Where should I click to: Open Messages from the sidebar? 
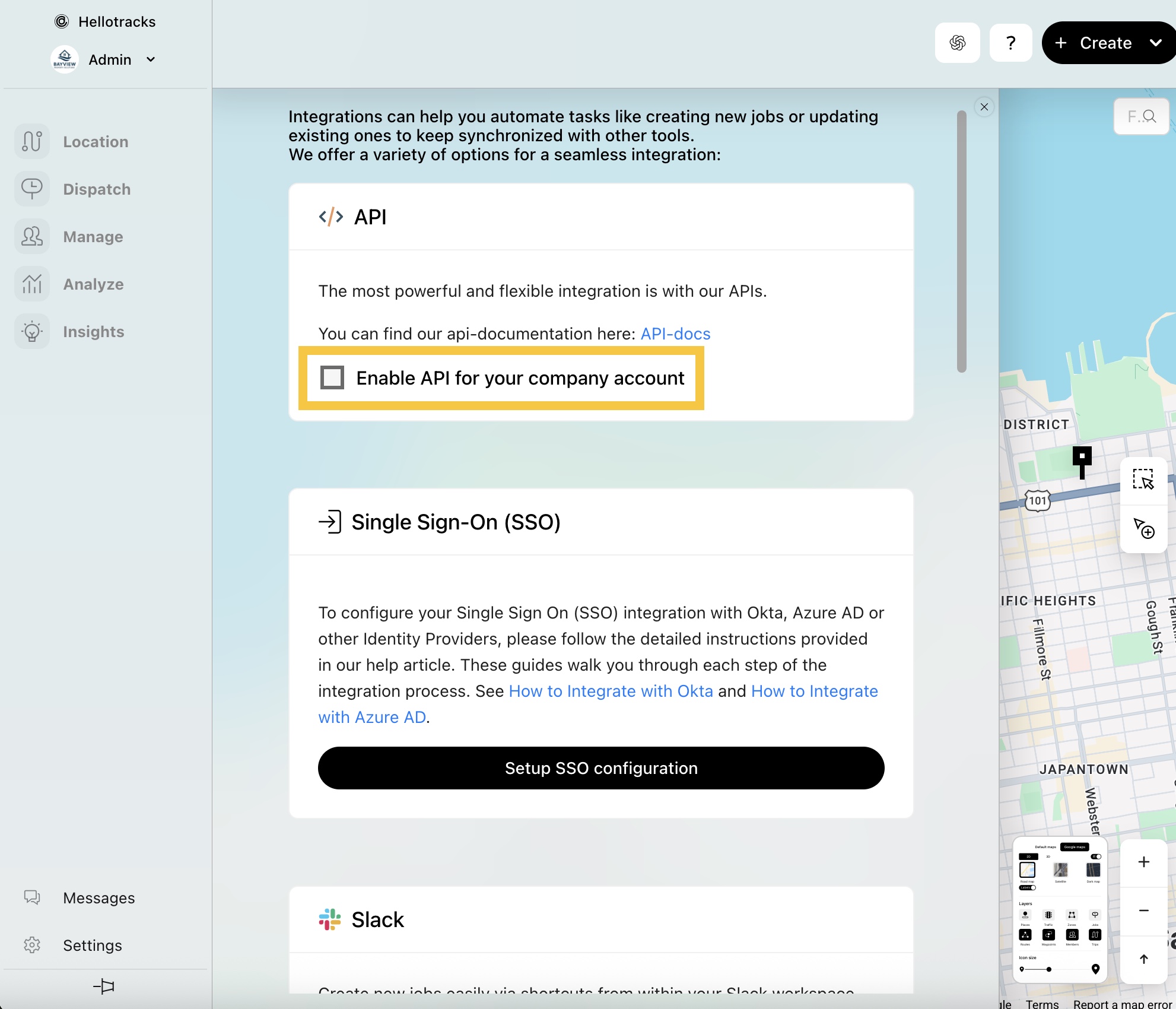coord(98,897)
